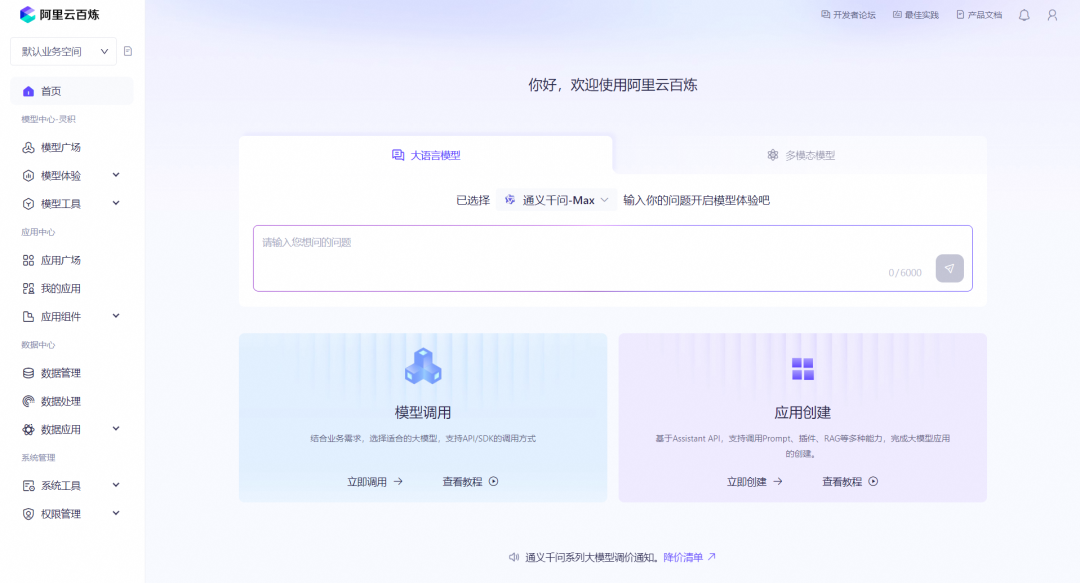Click the arrow beside 立即创建
This screenshot has height=583, width=1080.
coord(778,482)
